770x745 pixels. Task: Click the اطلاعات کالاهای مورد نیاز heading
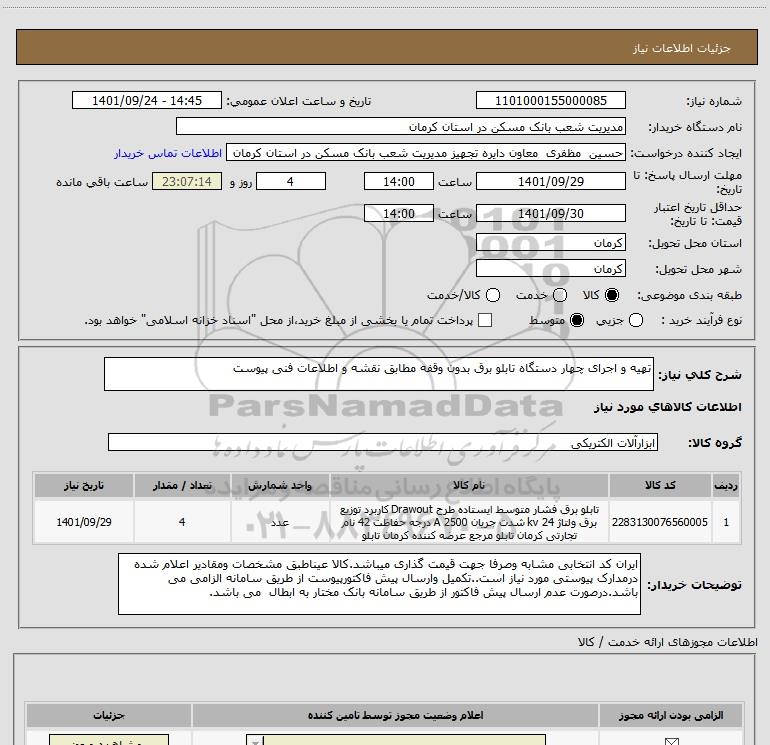click(668, 407)
